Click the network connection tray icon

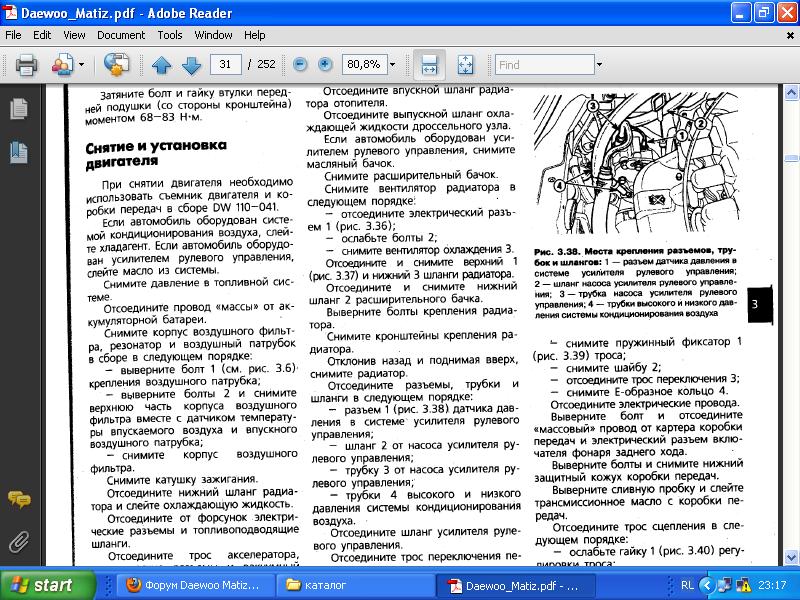[724, 585]
